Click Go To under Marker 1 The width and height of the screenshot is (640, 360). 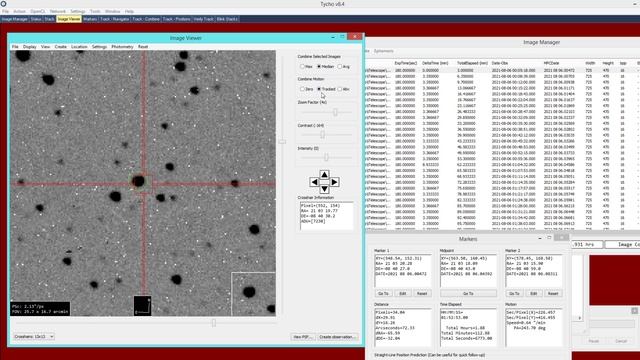tap(383, 293)
